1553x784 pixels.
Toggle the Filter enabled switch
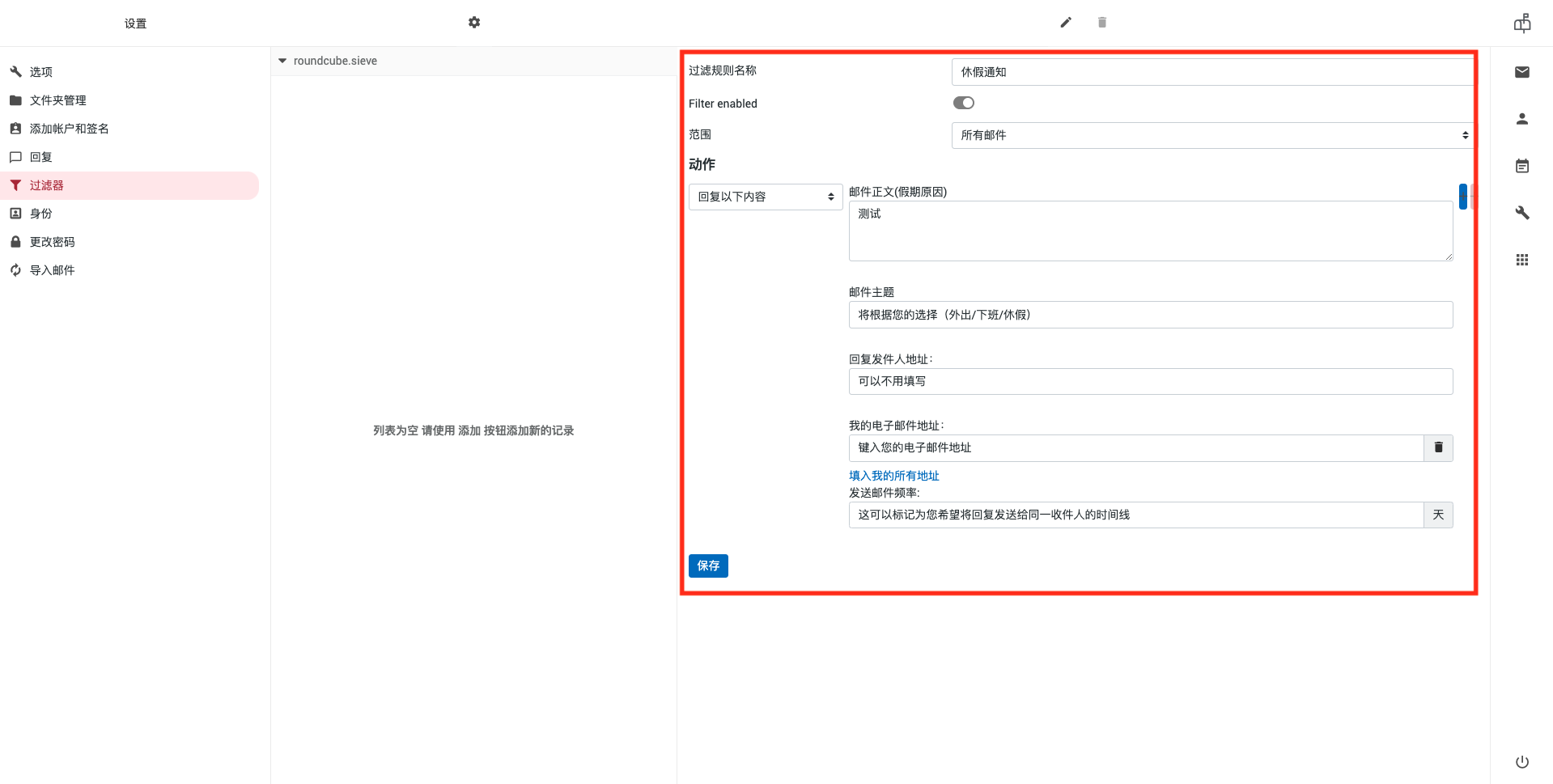click(963, 103)
